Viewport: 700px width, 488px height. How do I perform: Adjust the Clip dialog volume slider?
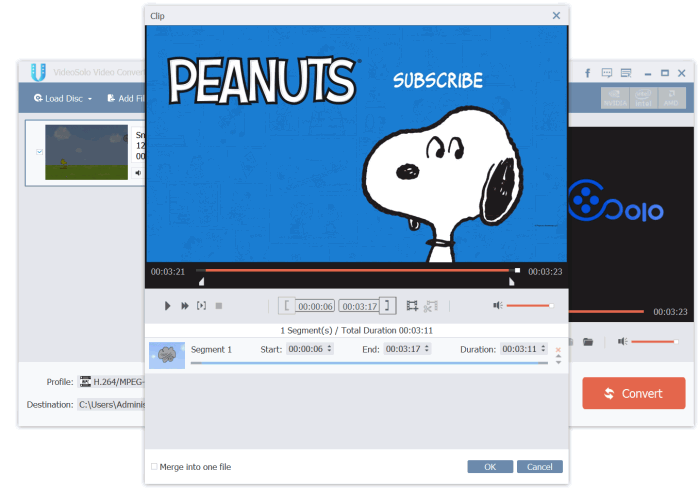click(530, 306)
